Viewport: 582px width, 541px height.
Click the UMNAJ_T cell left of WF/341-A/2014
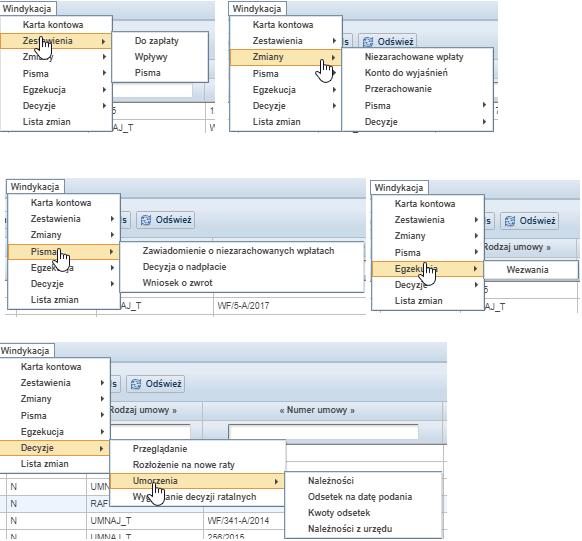pyautogui.click(x=111, y=521)
